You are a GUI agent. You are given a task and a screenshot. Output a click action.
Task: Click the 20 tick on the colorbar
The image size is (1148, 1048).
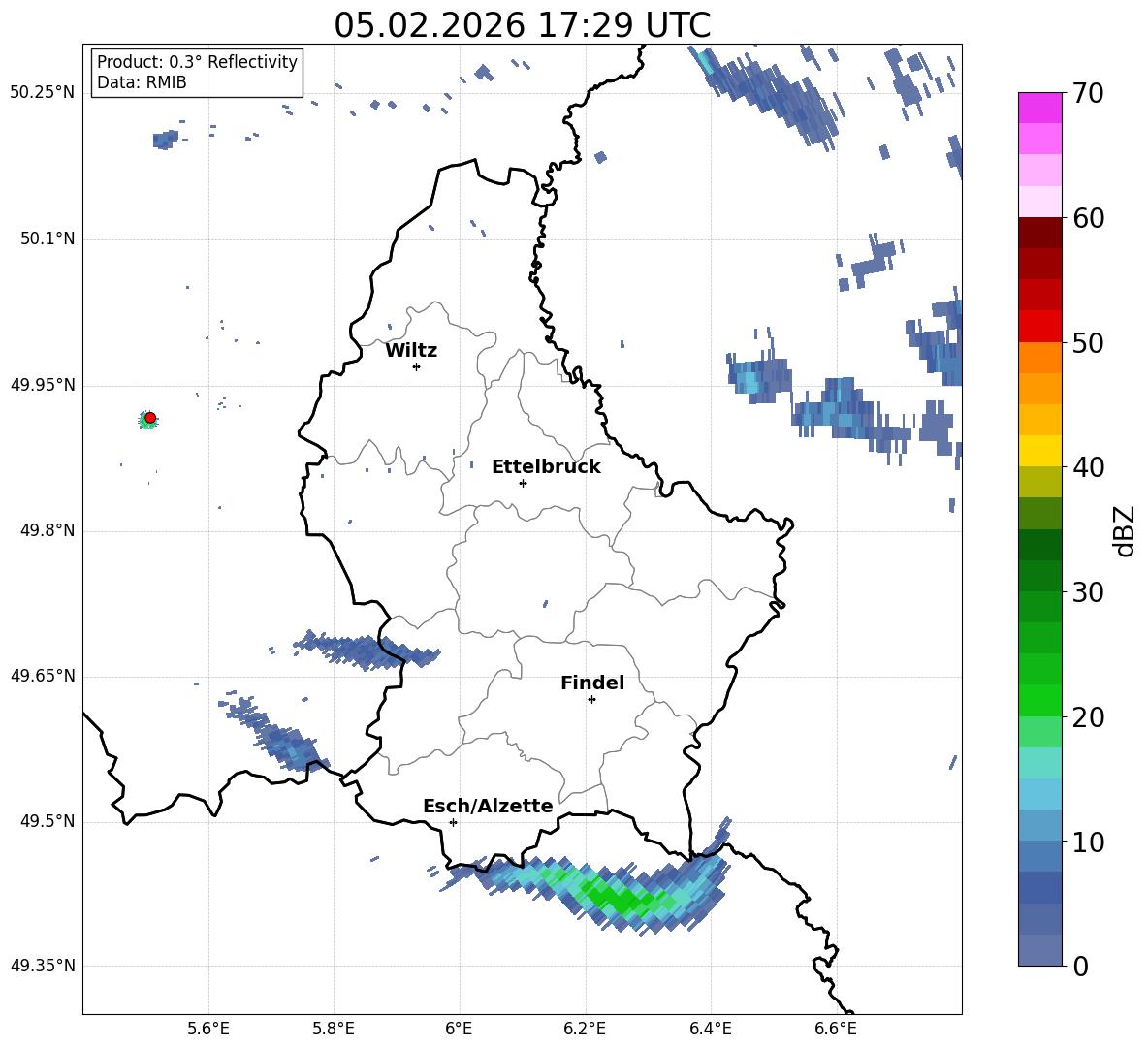(1088, 716)
